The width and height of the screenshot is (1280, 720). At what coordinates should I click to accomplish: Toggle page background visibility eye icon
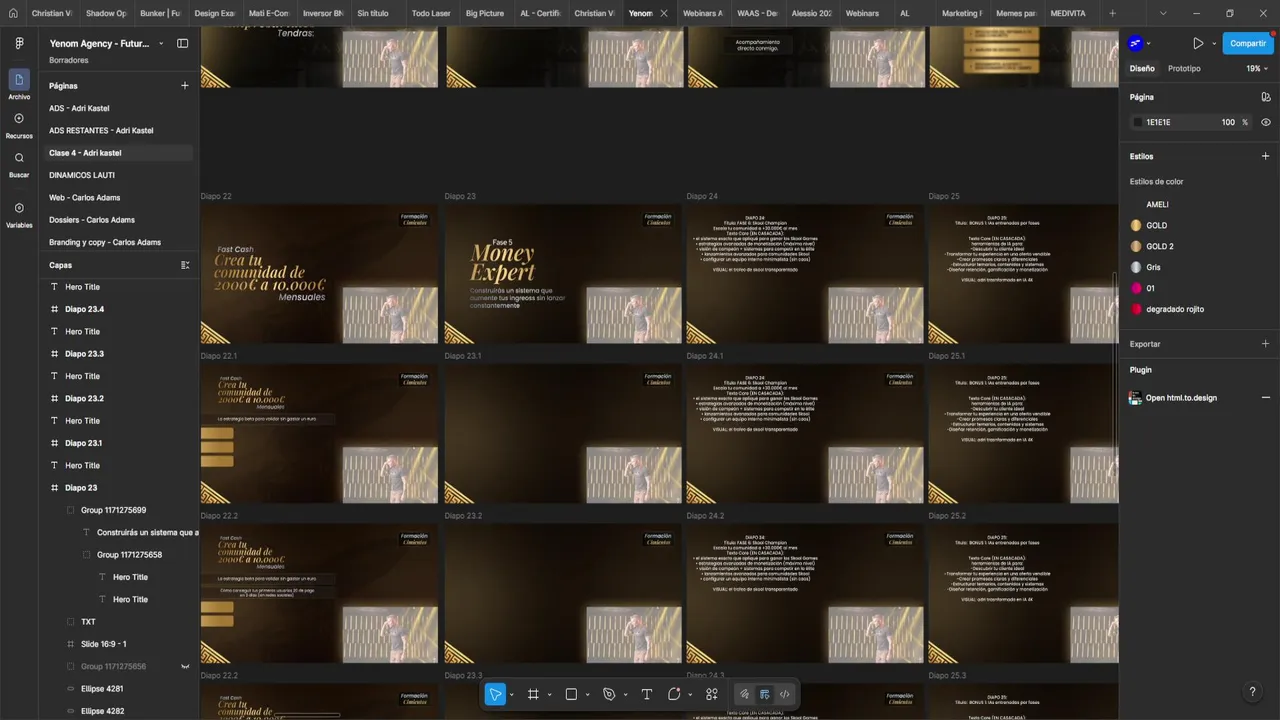click(1265, 122)
